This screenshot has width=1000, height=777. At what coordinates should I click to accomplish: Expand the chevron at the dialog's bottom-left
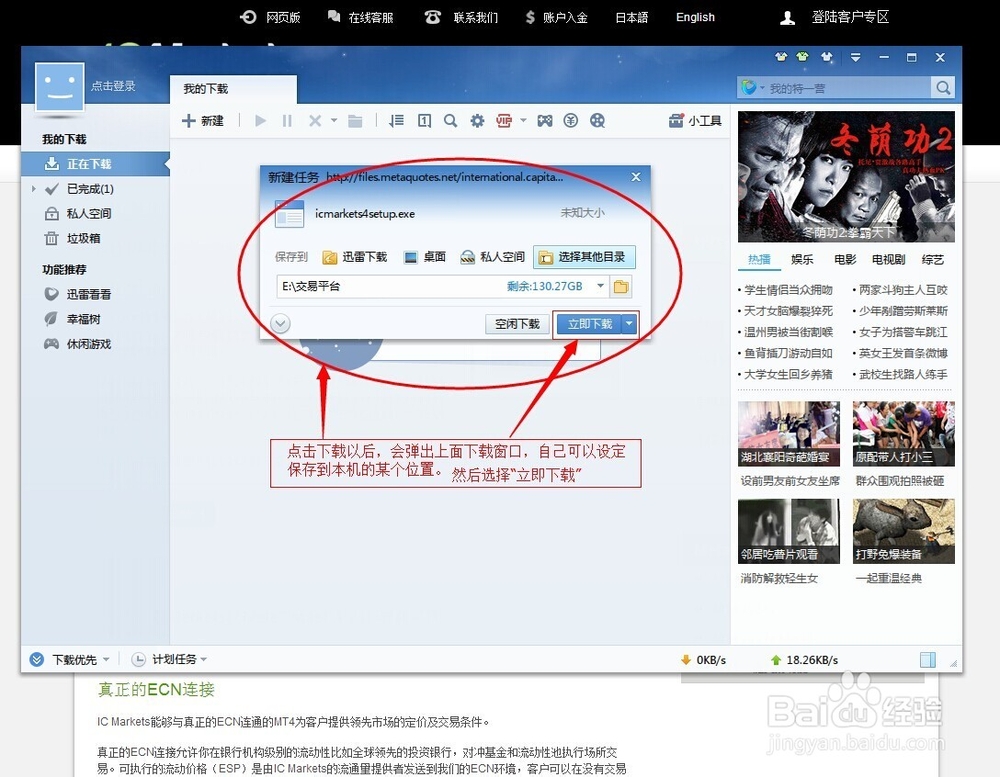(x=281, y=322)
